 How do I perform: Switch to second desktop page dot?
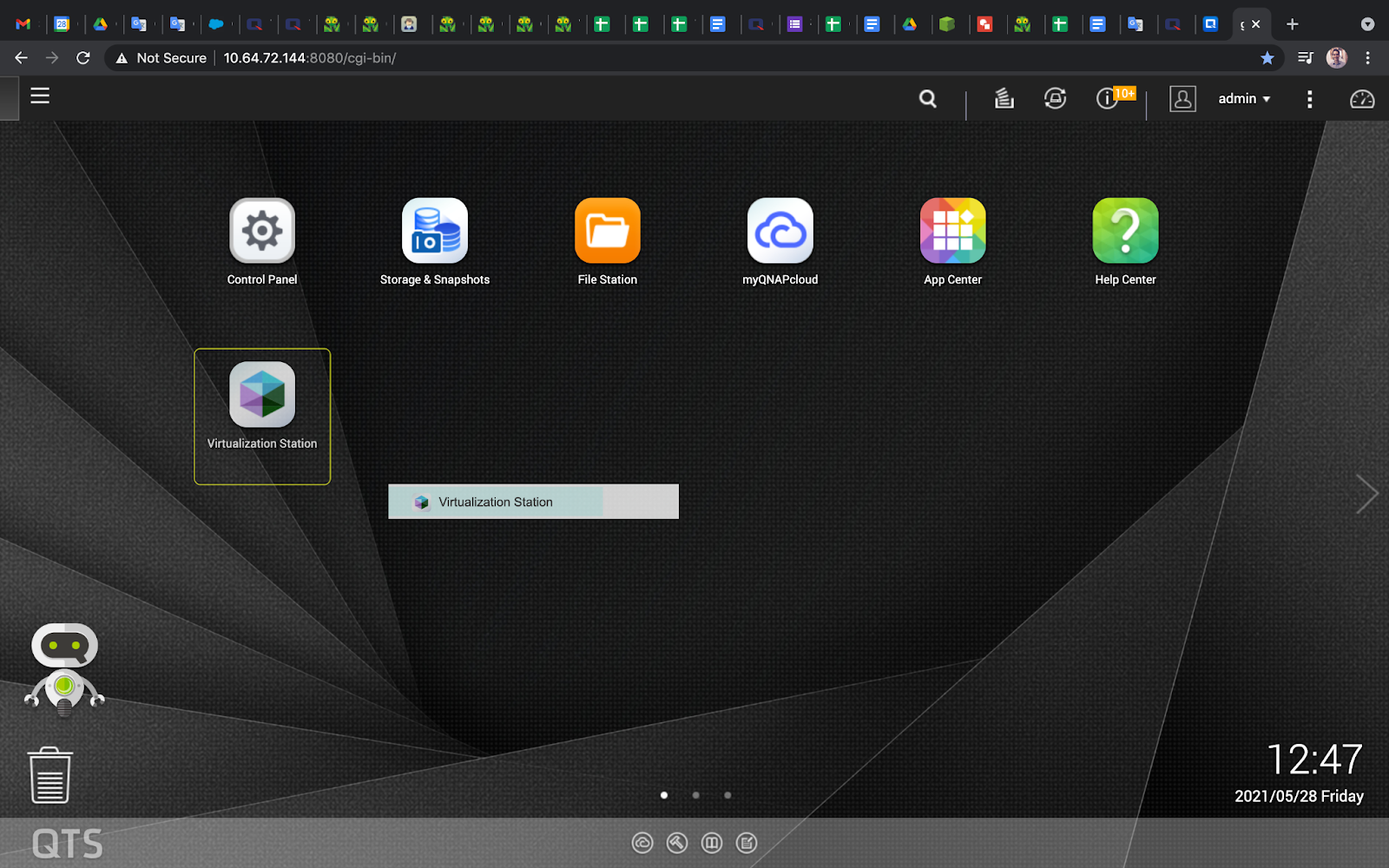(695, 795)
